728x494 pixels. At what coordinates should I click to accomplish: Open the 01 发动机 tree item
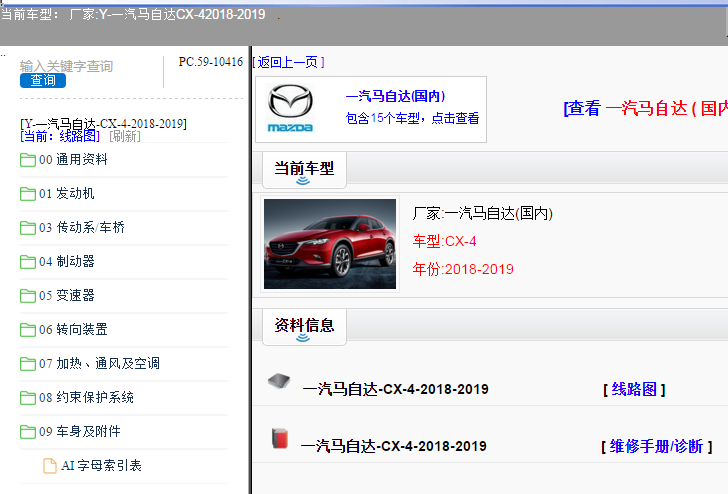click(x=67, y=194)
